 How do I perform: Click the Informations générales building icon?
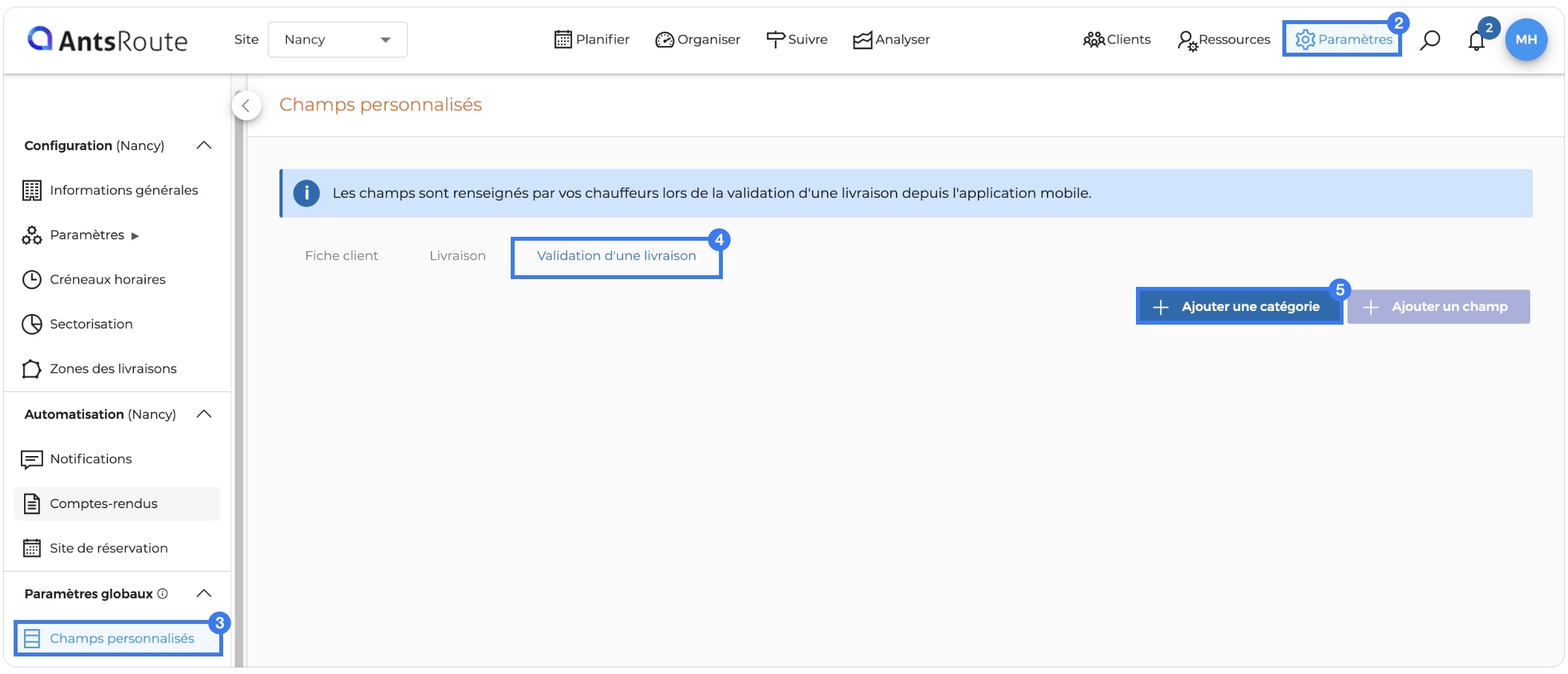(x=32, y=191)
